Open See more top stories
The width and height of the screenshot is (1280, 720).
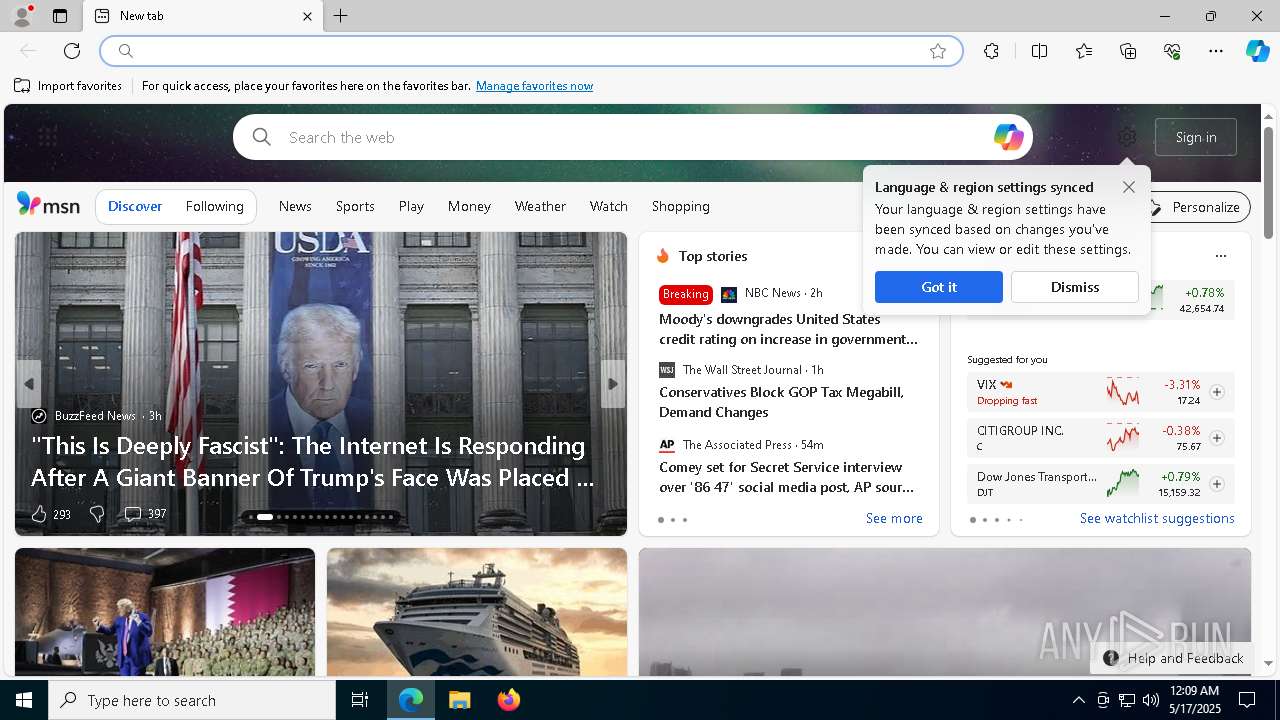[x=894, y=518]
